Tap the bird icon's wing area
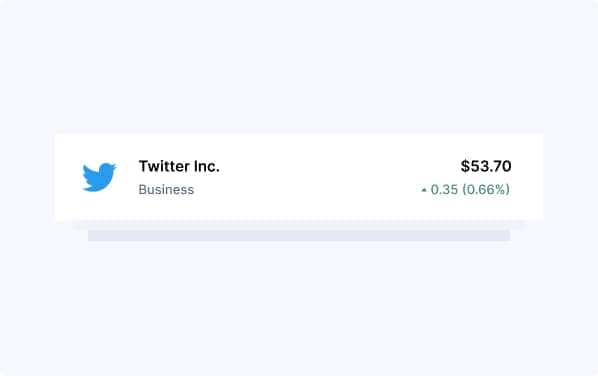 92,176
